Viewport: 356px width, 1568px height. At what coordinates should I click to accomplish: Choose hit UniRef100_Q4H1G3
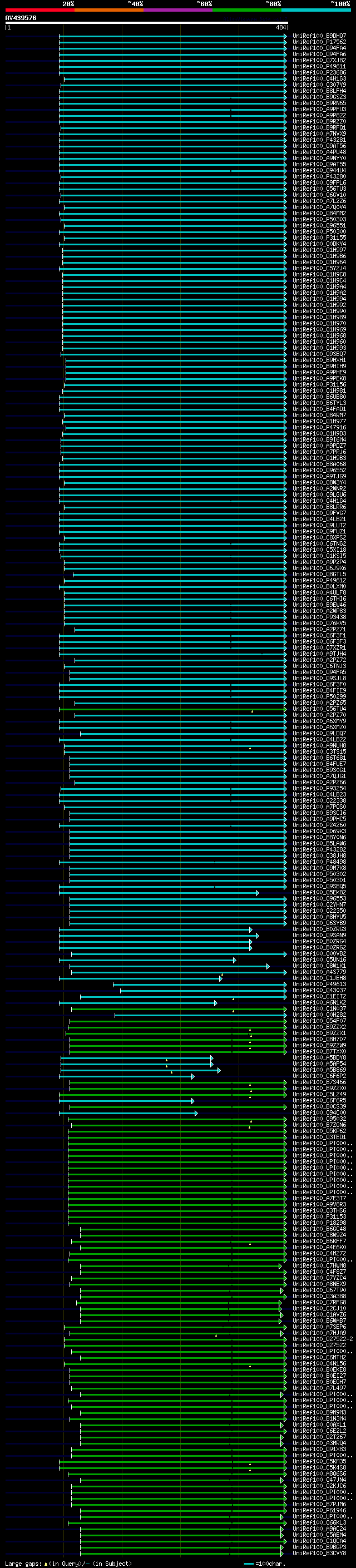tap(319, 78)
